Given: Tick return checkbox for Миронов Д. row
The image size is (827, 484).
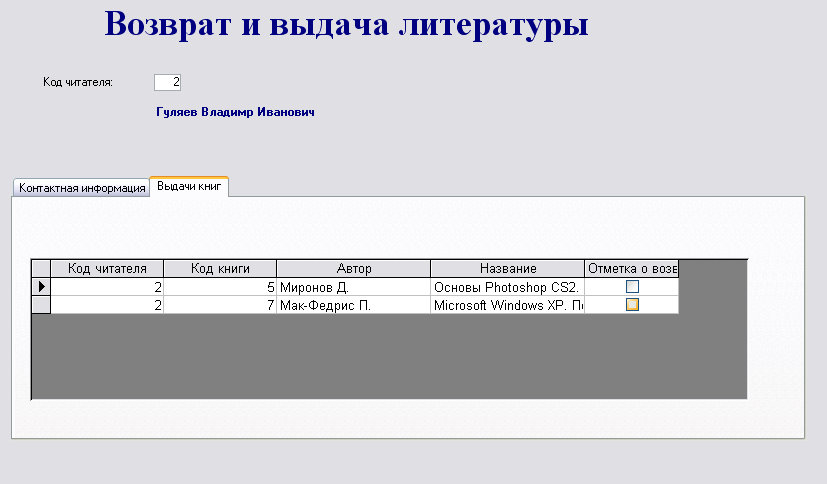Looking at the screenshot, I should [x=632, y=286].
